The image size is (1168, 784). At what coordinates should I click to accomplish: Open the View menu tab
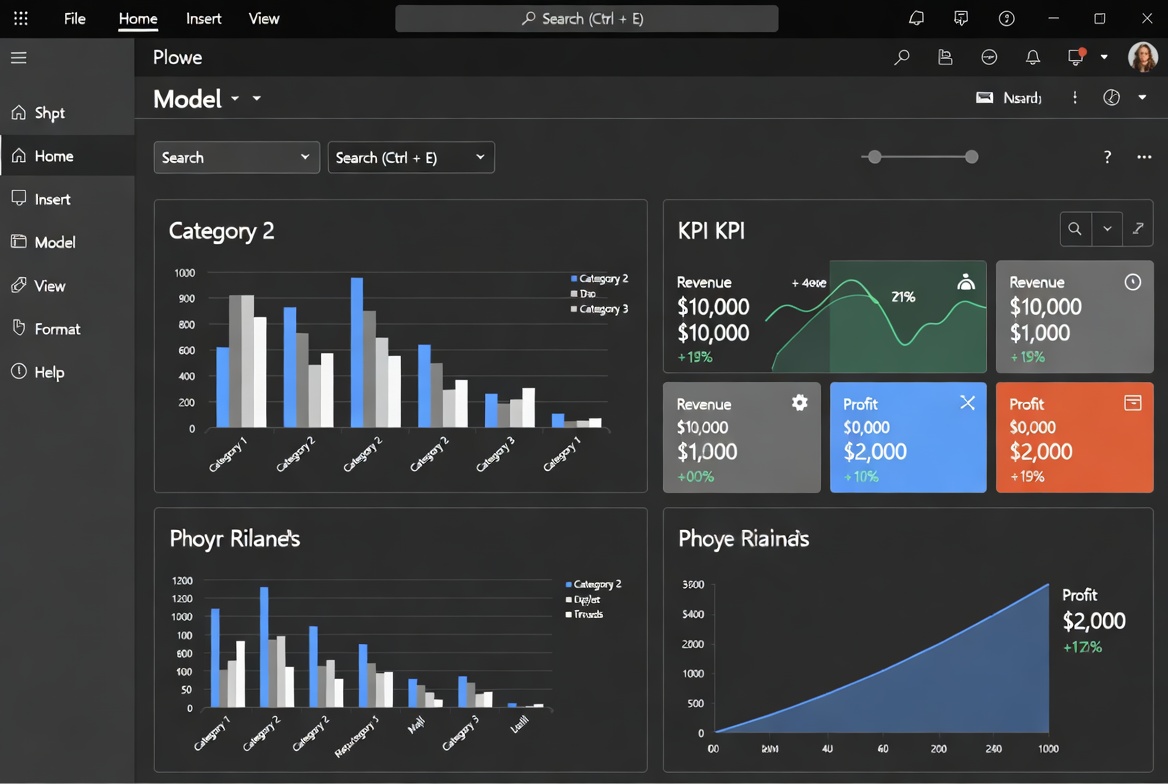click(x=264, y=18)
